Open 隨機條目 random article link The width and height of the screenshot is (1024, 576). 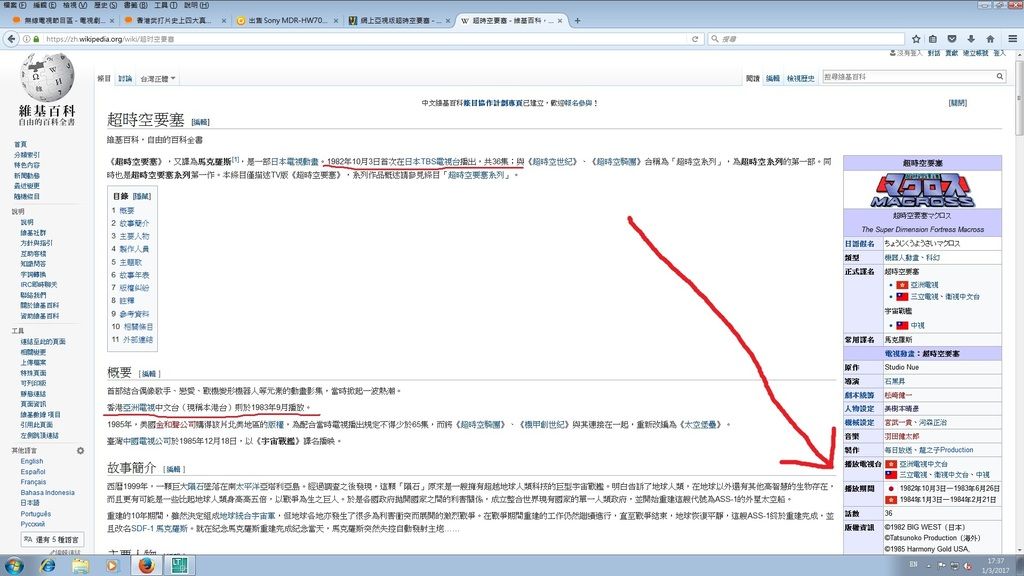[x=27, y=197]
